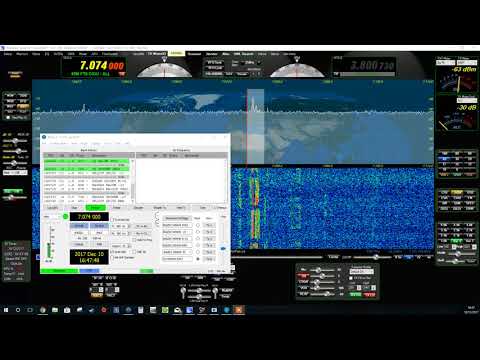The height and width of the screenshot is (360, 480).
Task: Open the Memory menu in PowerSDR
Action: 22,54
